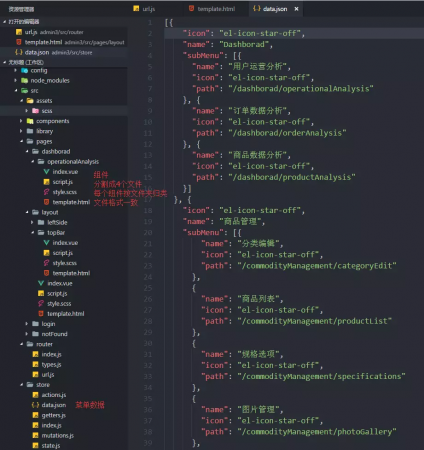
Task: Click line number 20 in the gutter
Action: (148, 233)
